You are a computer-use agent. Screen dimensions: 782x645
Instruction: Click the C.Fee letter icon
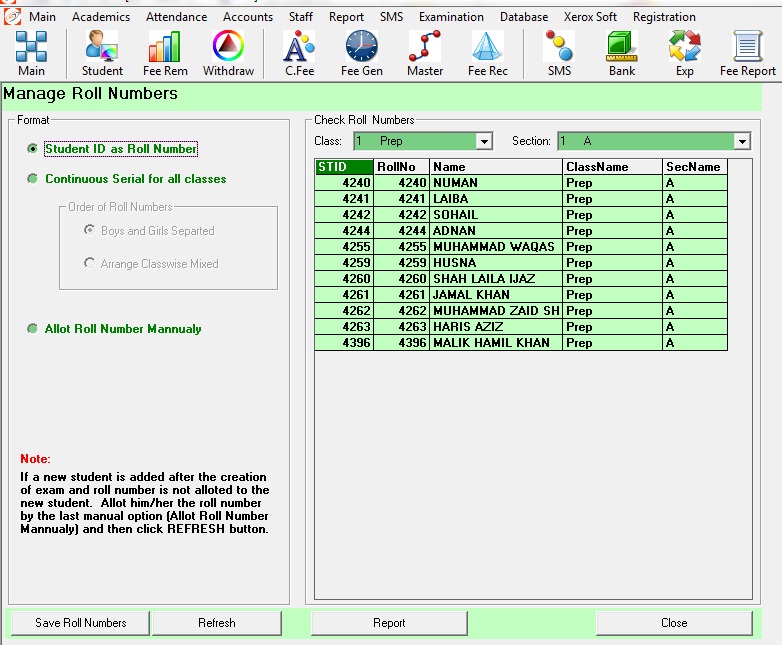tap(299, 52)
